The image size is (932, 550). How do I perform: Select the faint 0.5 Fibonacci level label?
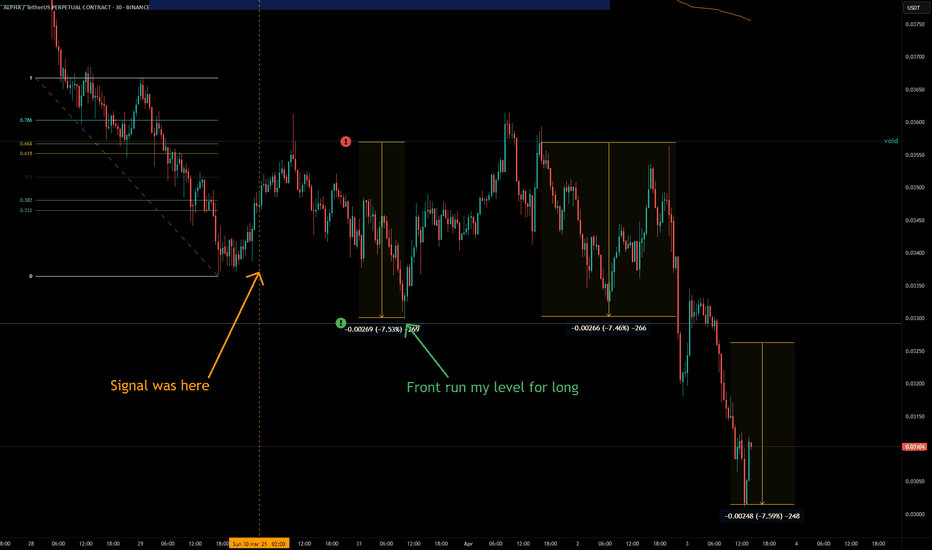29,177
